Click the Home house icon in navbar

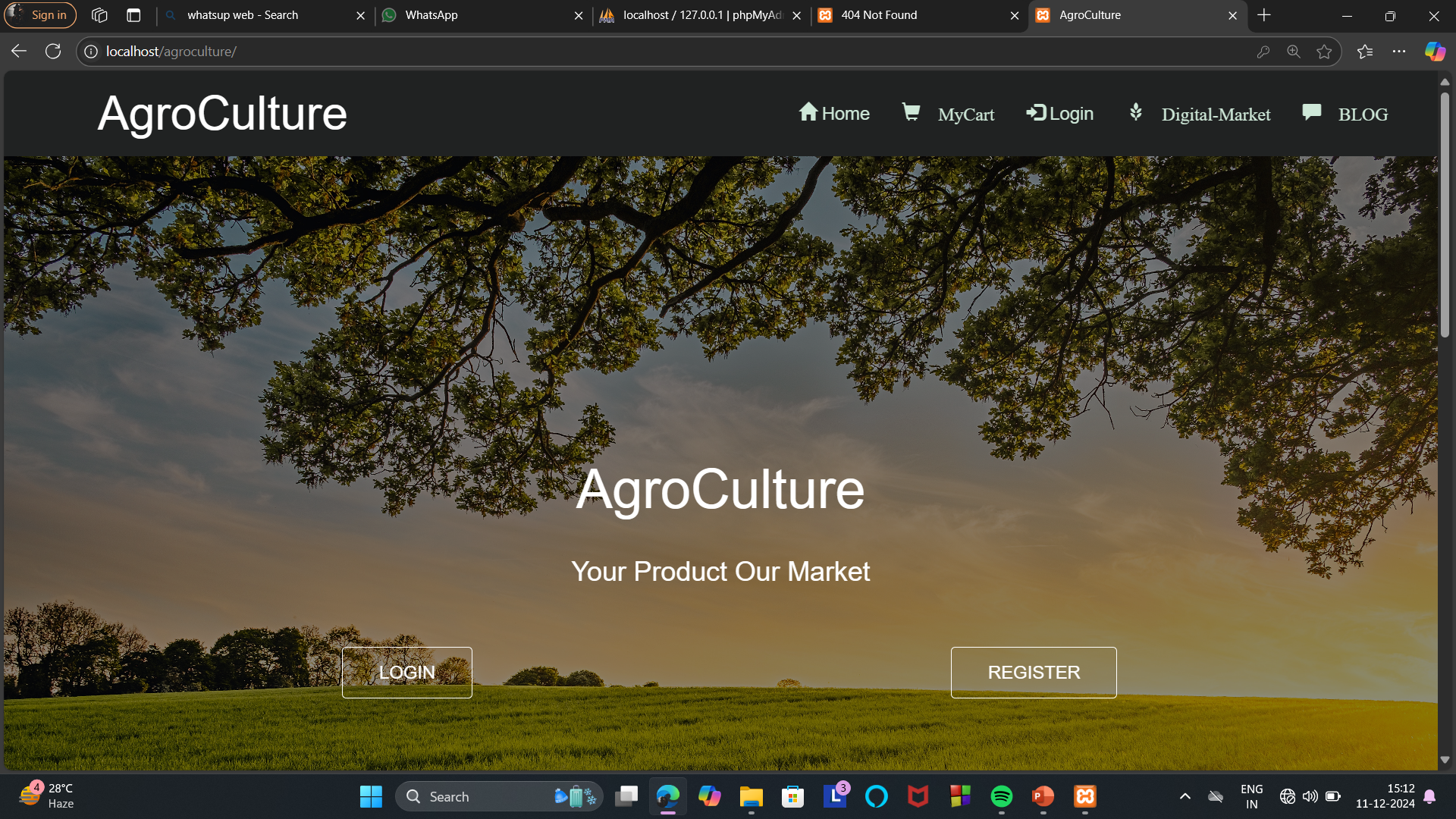808,112
